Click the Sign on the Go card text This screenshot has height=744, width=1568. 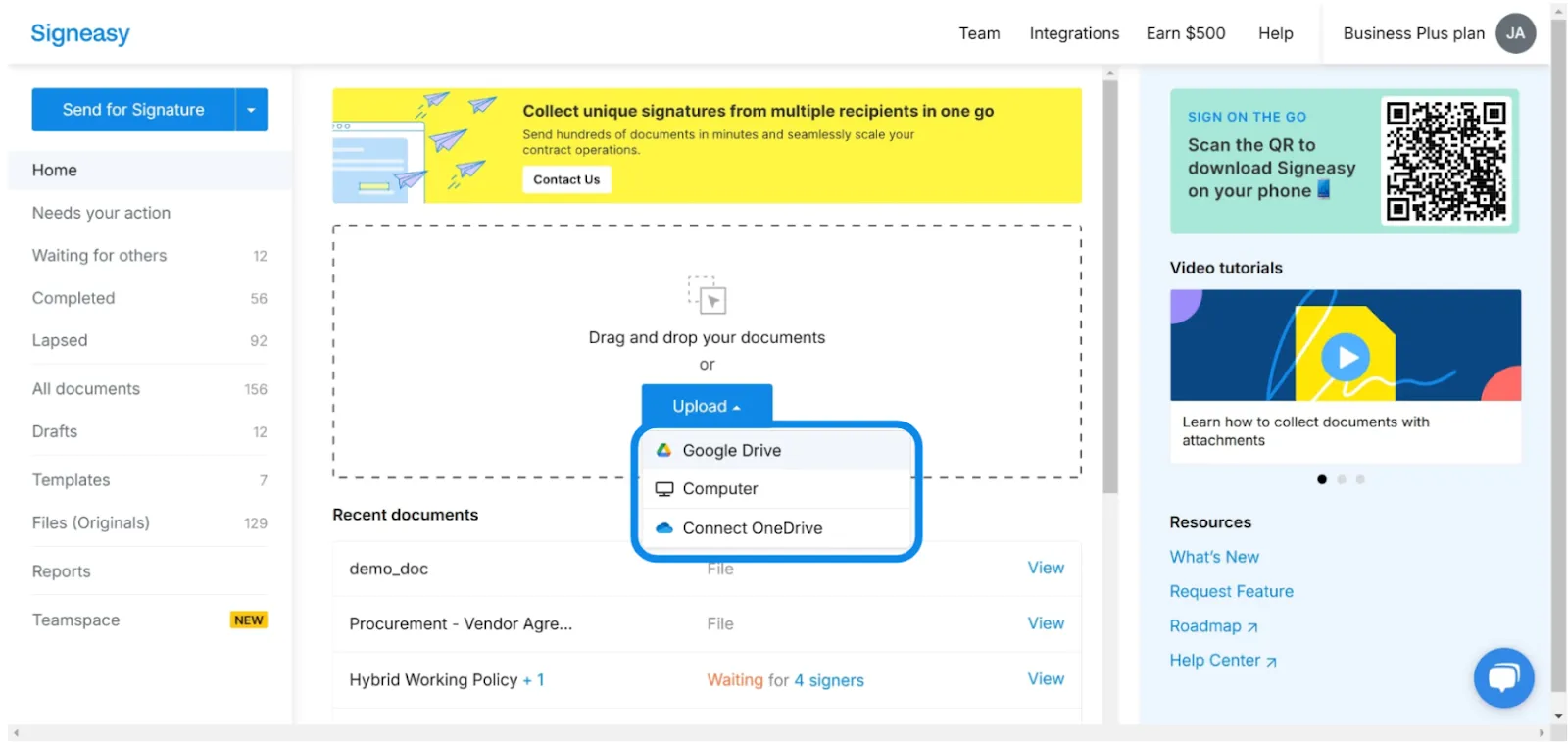[x=1271, y=157]
